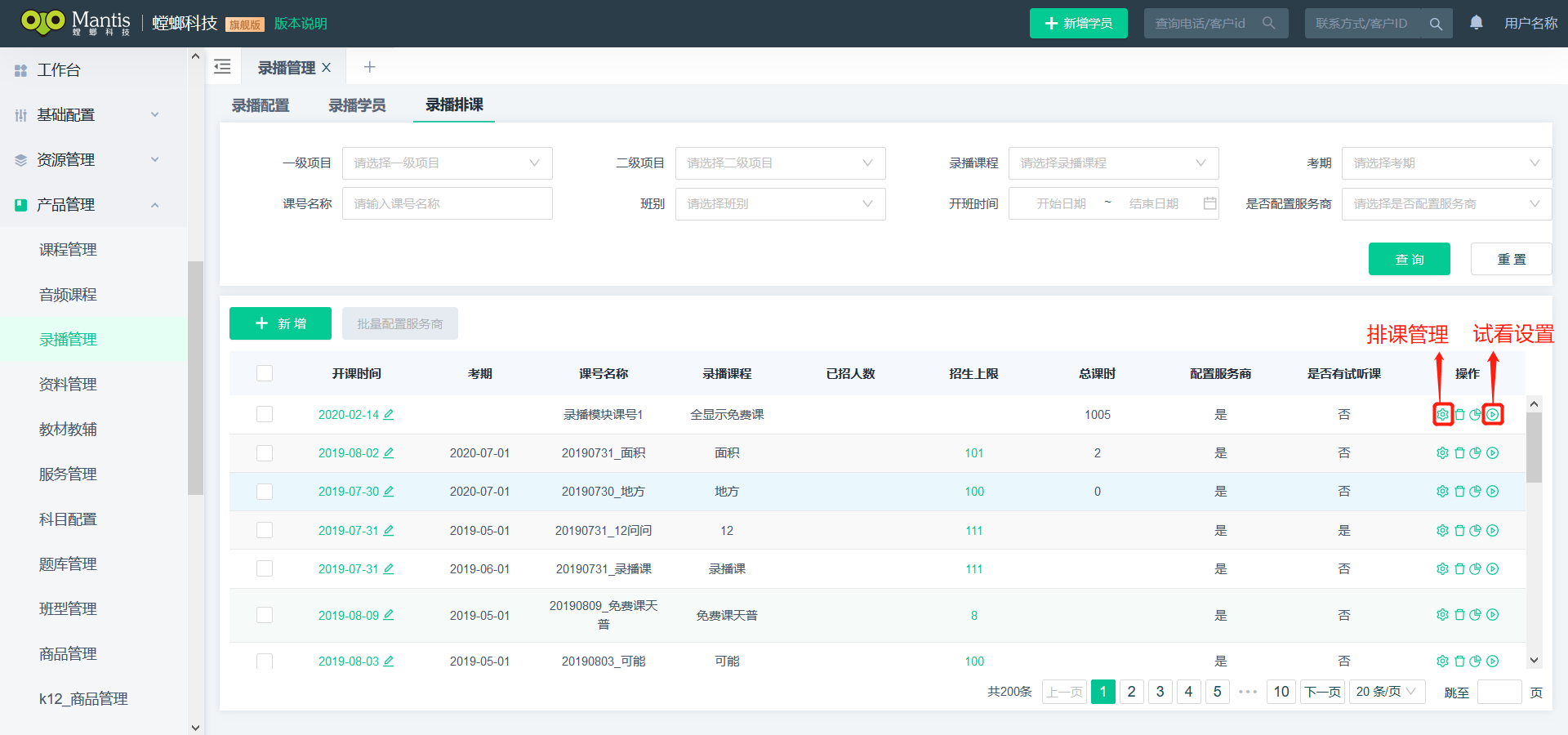Click play icon in 20190809_免费课天普 row

coord(1493,615)
